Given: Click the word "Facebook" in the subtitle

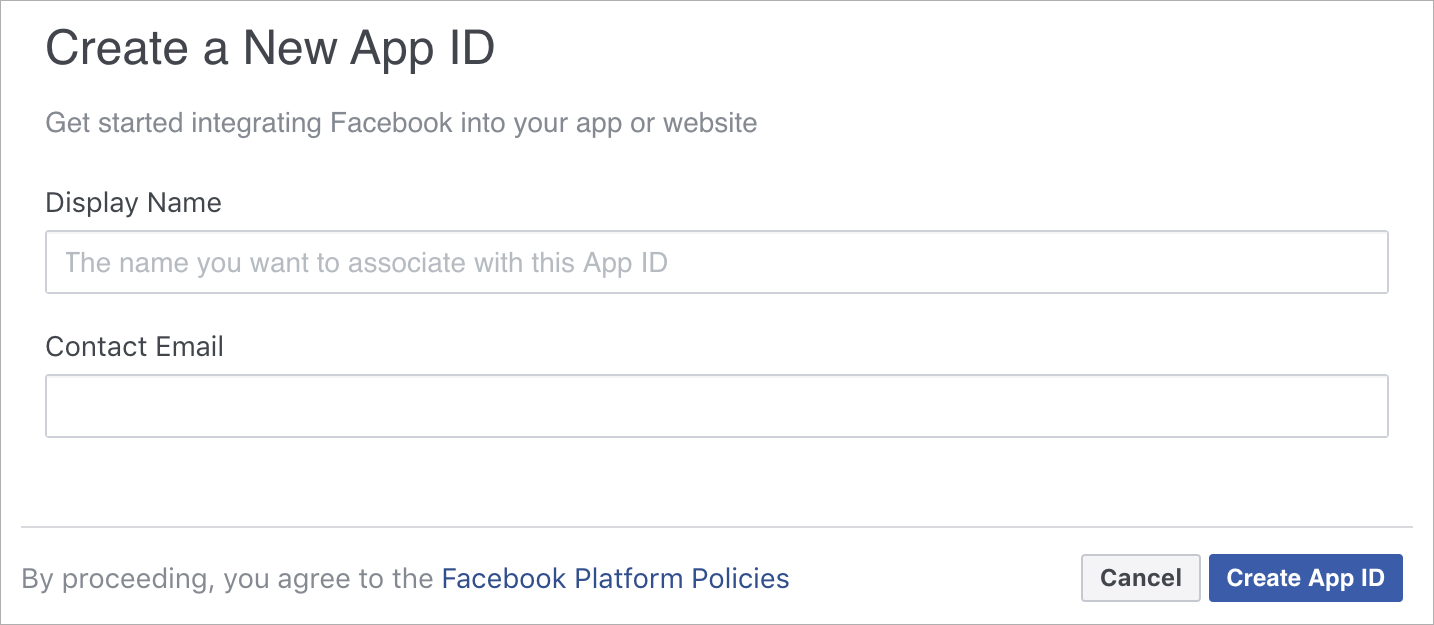Looking at the screenshot, I should pos(391,124).
